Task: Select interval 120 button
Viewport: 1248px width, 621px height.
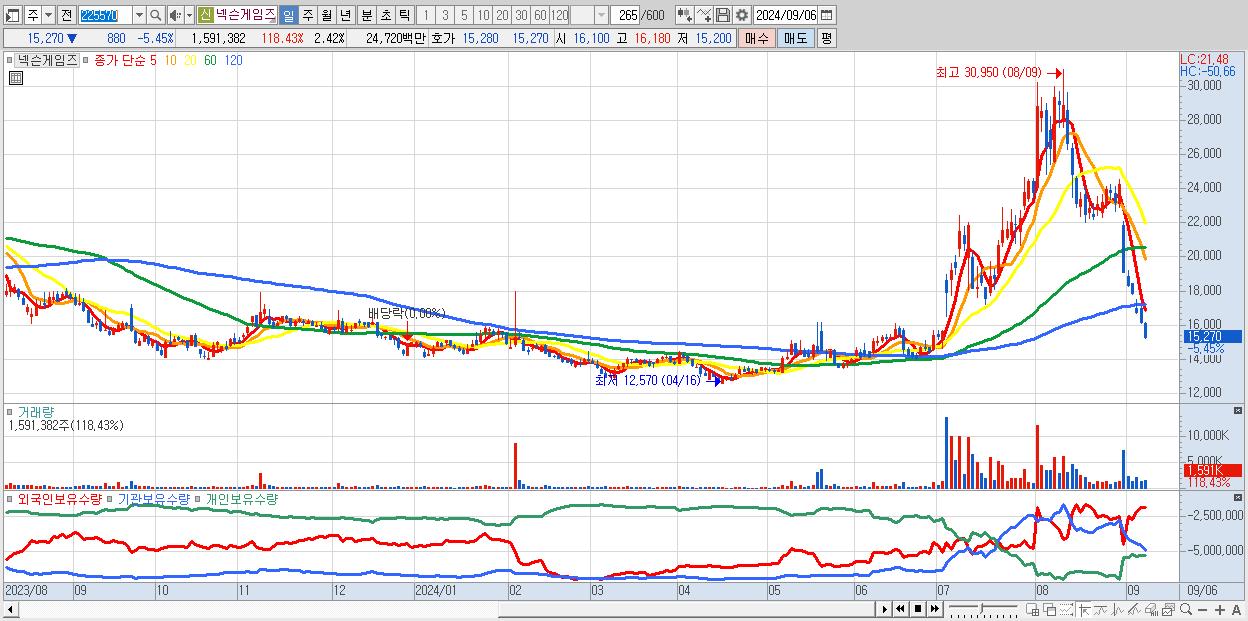Action: 559,15
